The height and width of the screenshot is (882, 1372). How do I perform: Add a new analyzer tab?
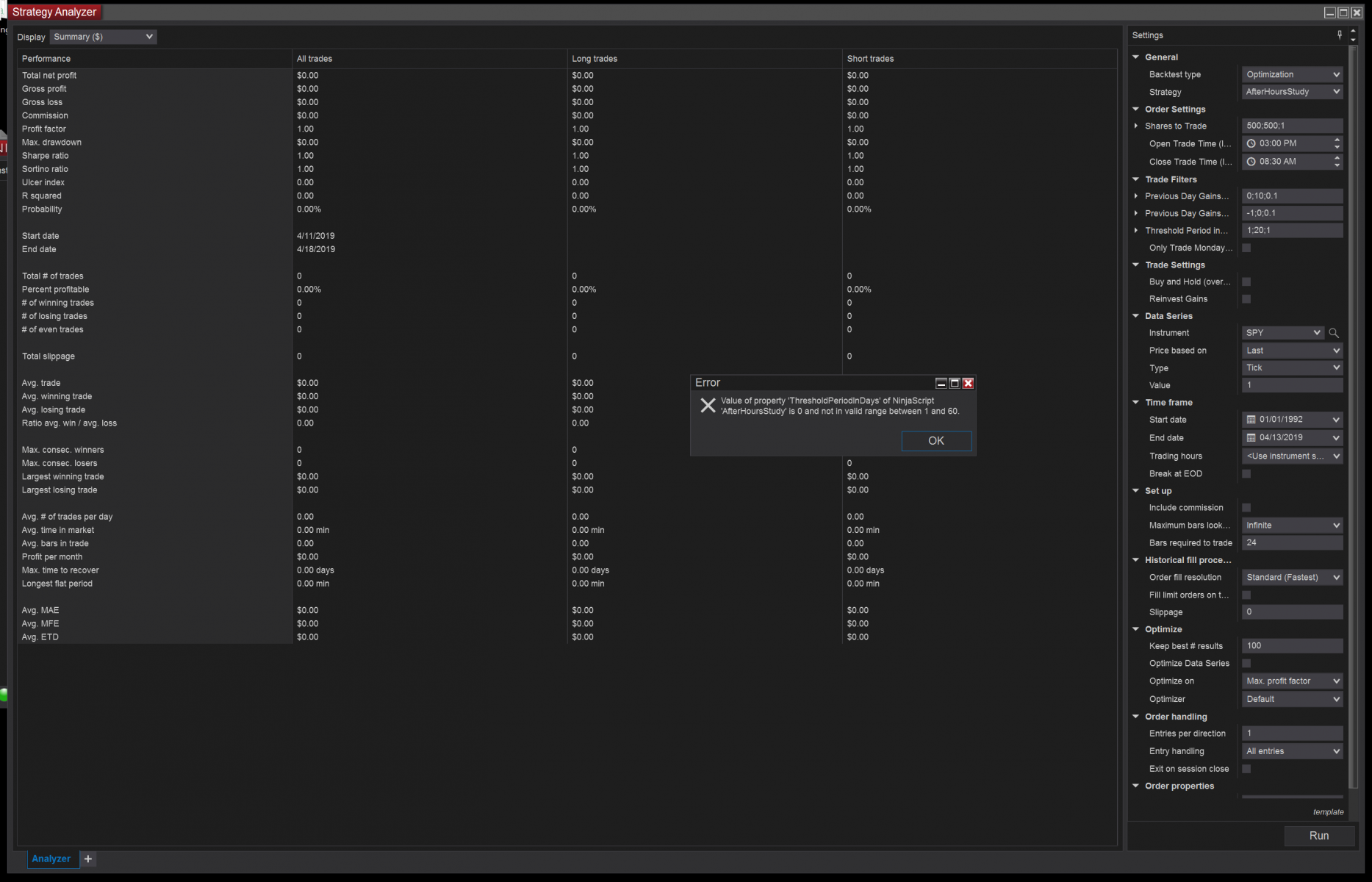tap(88, 858)
